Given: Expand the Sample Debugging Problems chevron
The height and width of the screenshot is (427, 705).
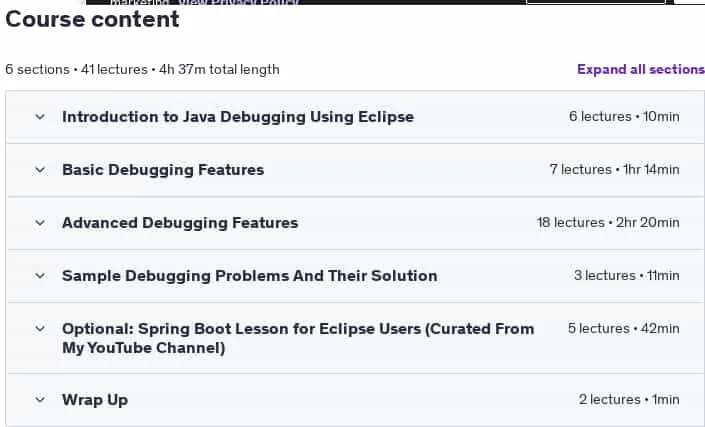Looking at the screenshot, I should [x=40, y=276].
